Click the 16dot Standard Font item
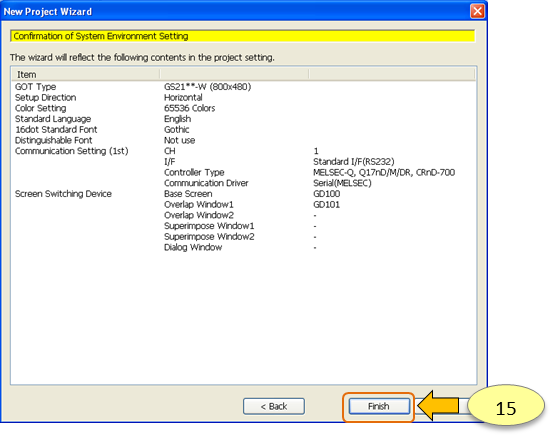 pyautogui.click(x=56, y=130)
